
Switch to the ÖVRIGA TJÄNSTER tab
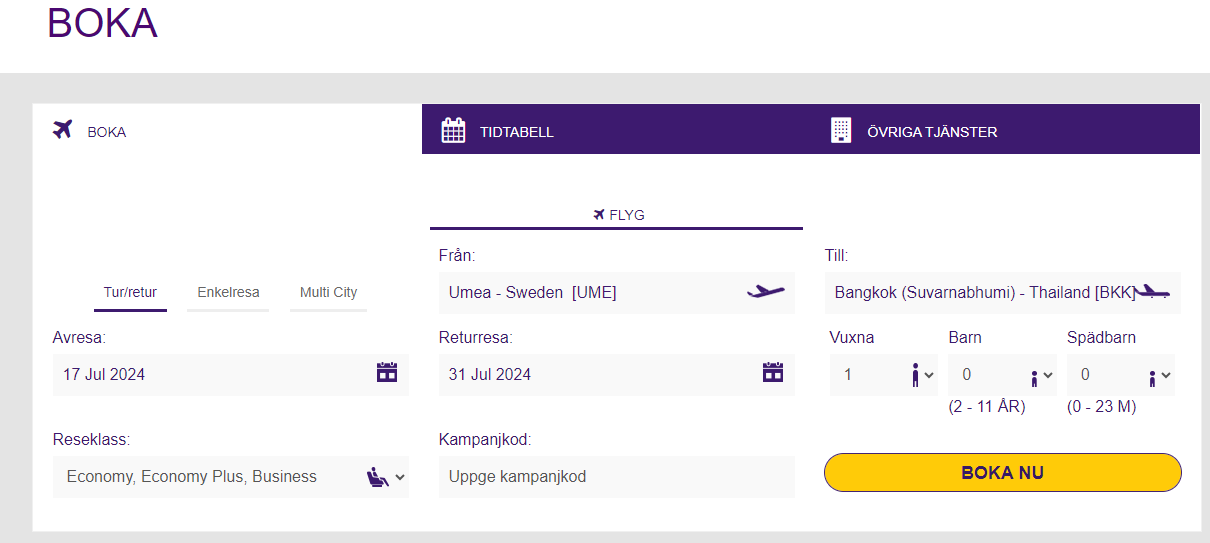point(931,132)
